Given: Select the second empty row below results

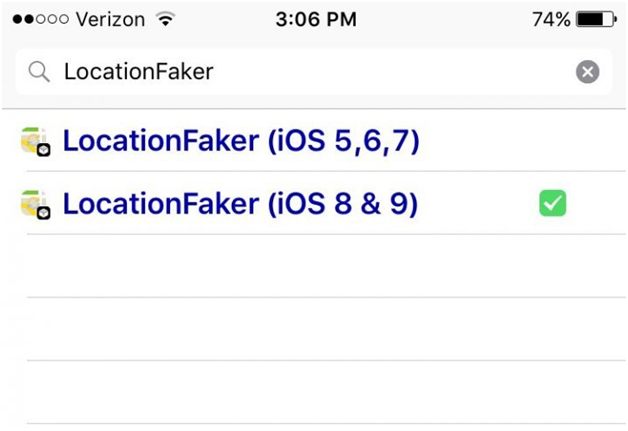Looking at the screenshot, I should pyautogui.click(x=320, y=329).
